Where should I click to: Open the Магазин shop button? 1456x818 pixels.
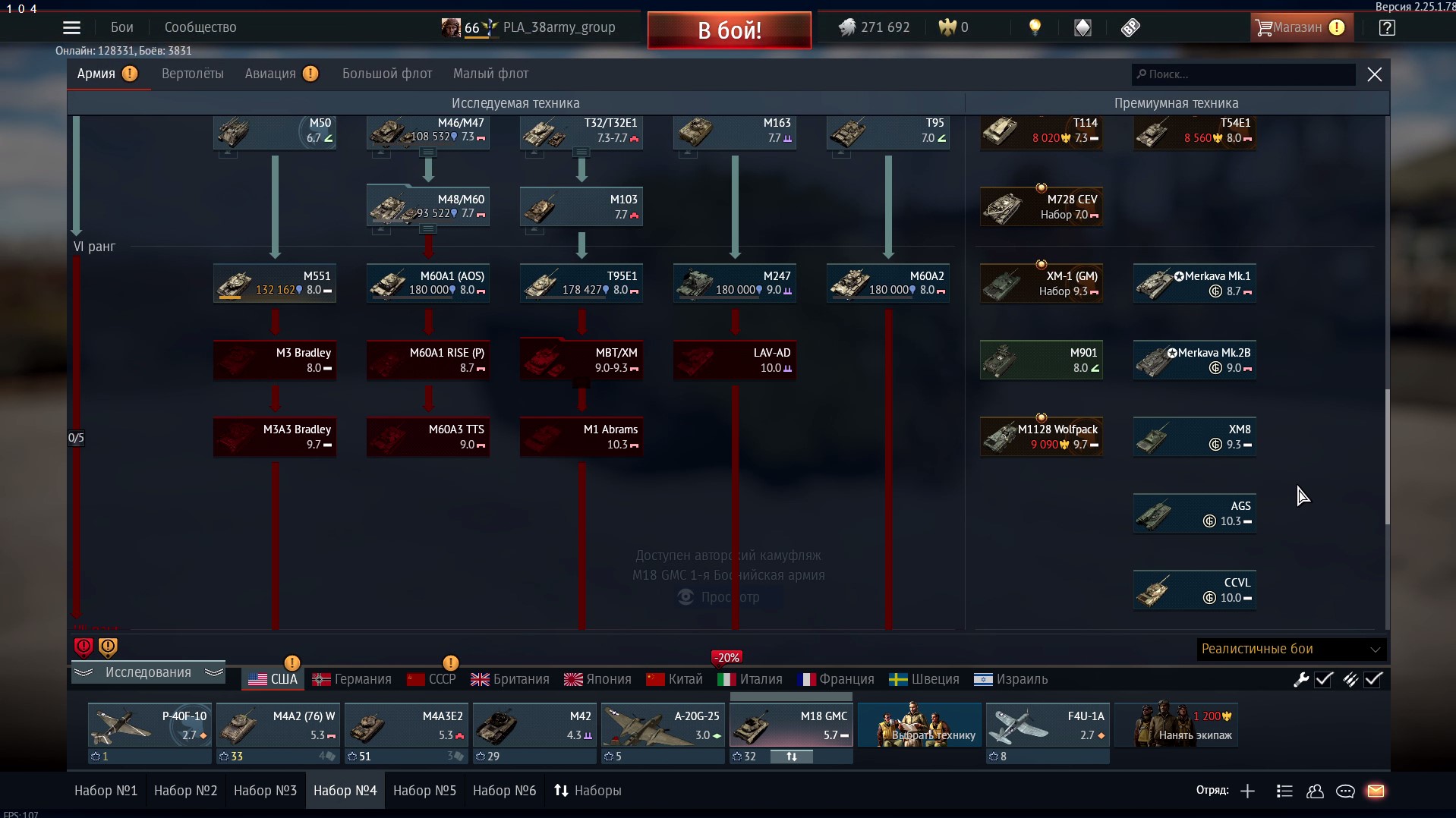point(1301,27)
